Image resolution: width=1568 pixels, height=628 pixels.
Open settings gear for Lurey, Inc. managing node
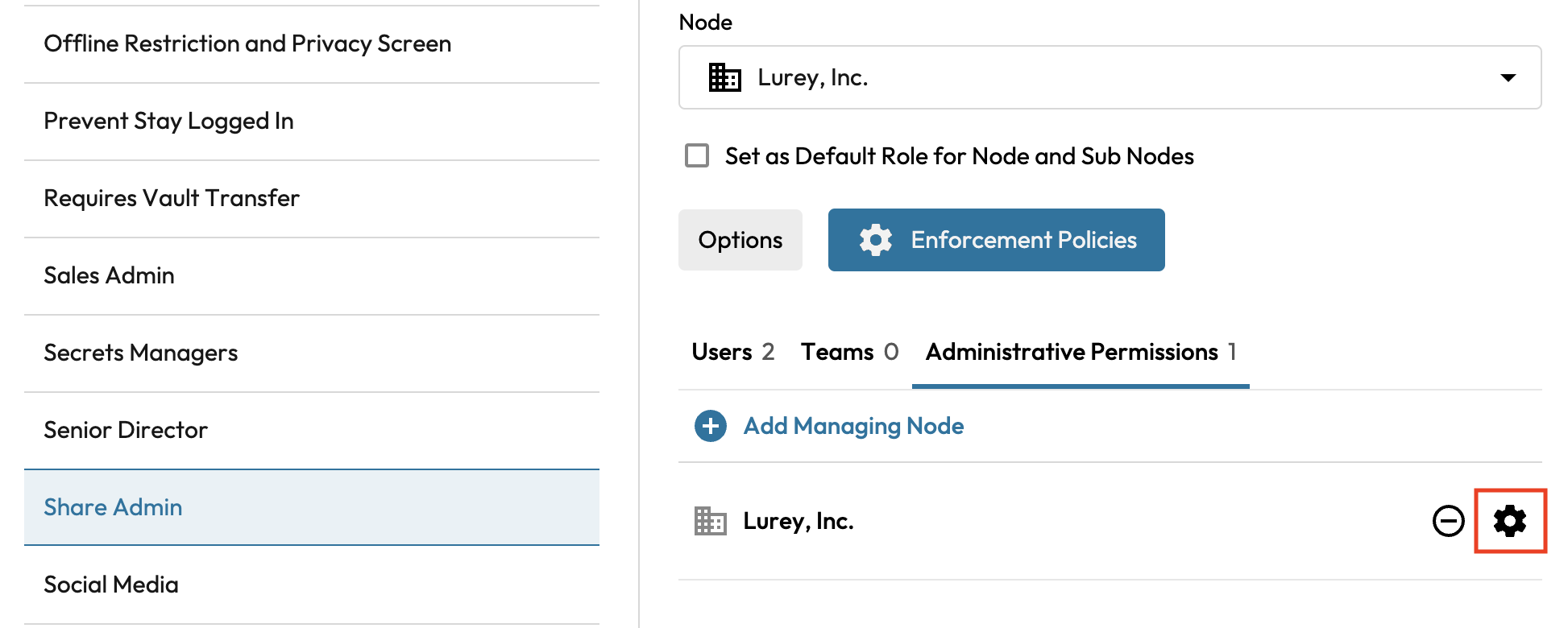pyautogui.click(x=1509, y=521)
